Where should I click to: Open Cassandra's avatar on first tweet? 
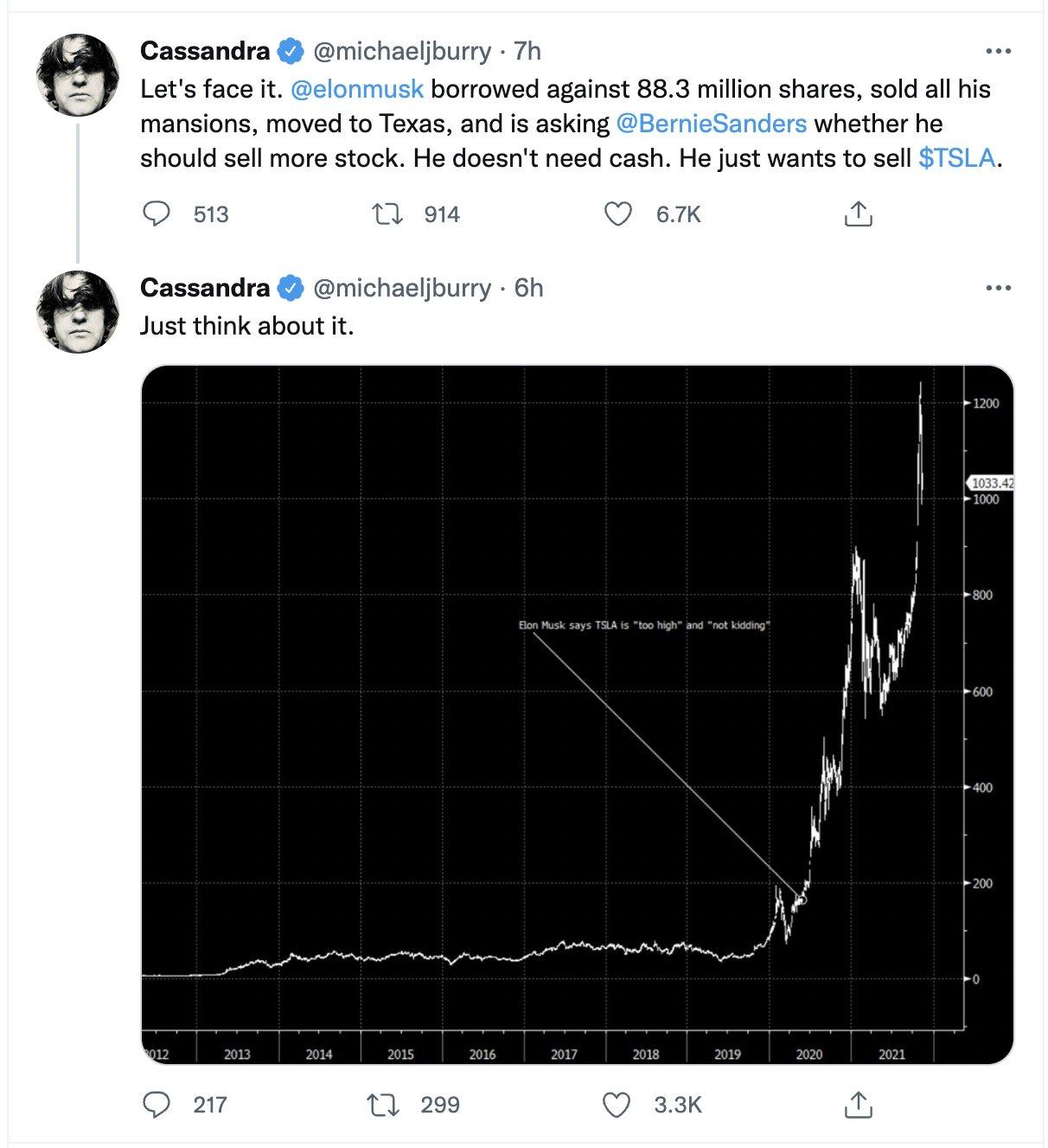click(x=78, y=75)
